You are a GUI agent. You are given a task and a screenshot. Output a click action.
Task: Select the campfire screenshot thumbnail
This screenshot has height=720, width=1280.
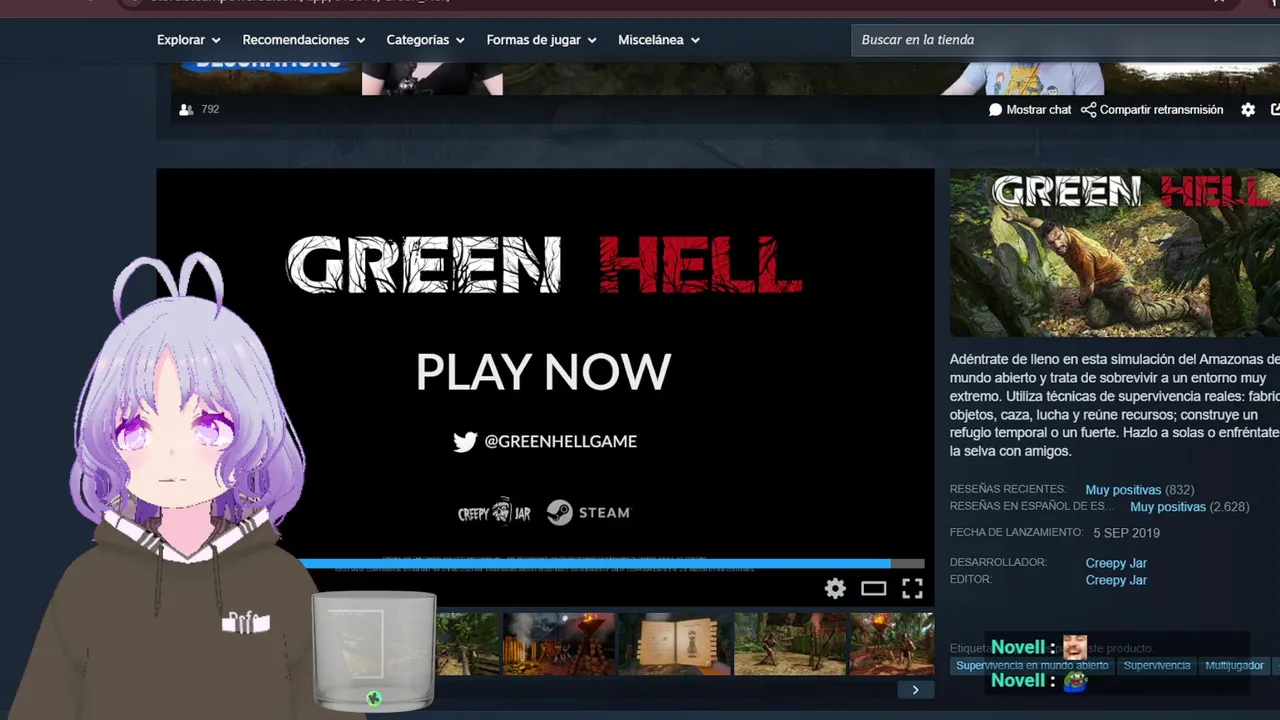click(559, 644)
